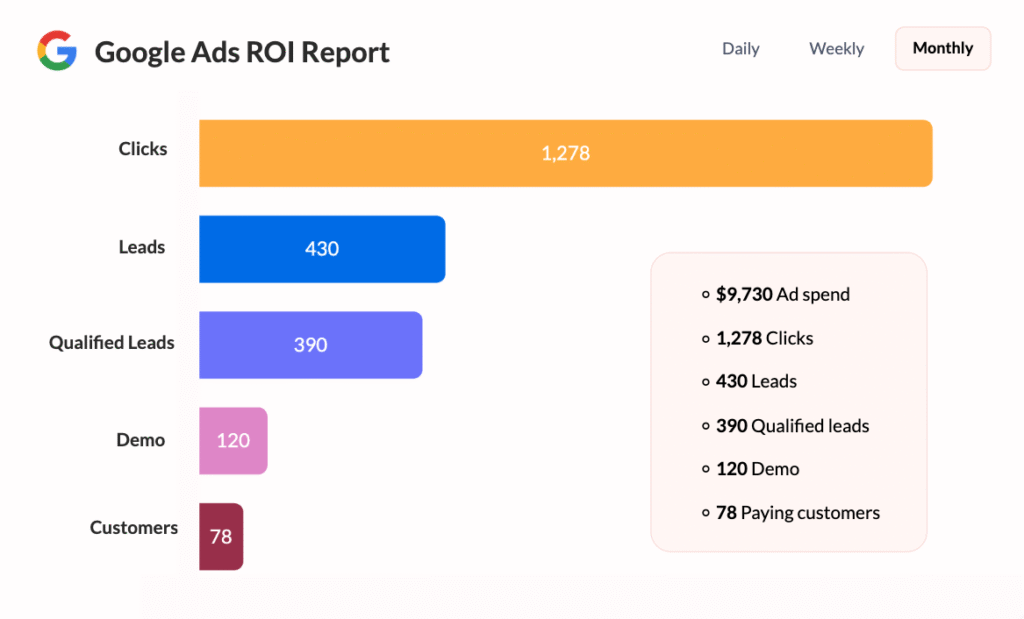Image resolution: width=1024 pixels, height=619 pixels.
Task: Click the 390 Qualified leads summary entry
Action: pos(792,425)
